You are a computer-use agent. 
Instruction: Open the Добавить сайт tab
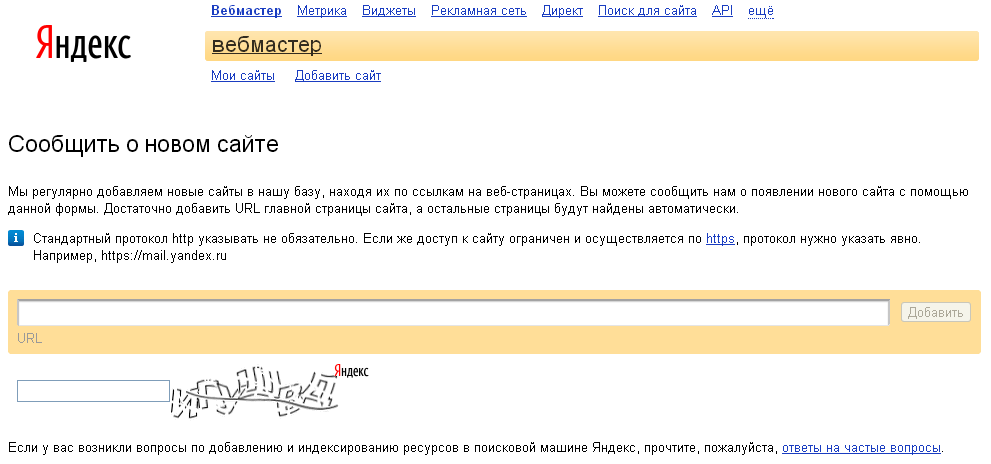pyautogui.click(x=338, y=76)
